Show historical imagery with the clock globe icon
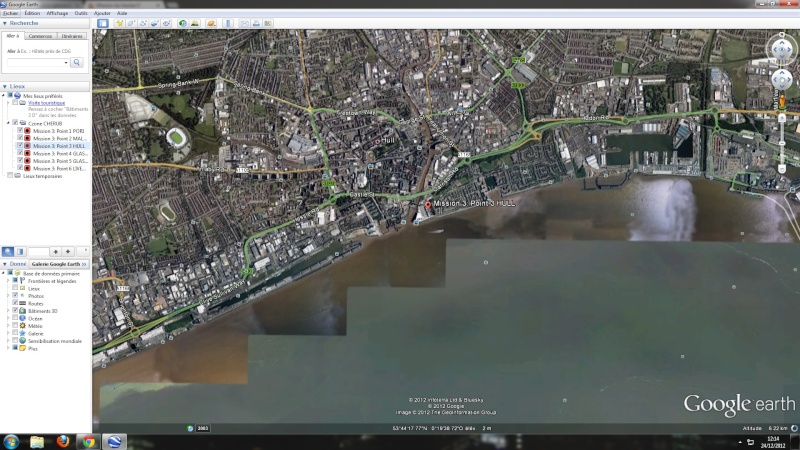Image resolution: width=800 pixels, height=450 pixels. pos(183,23)
